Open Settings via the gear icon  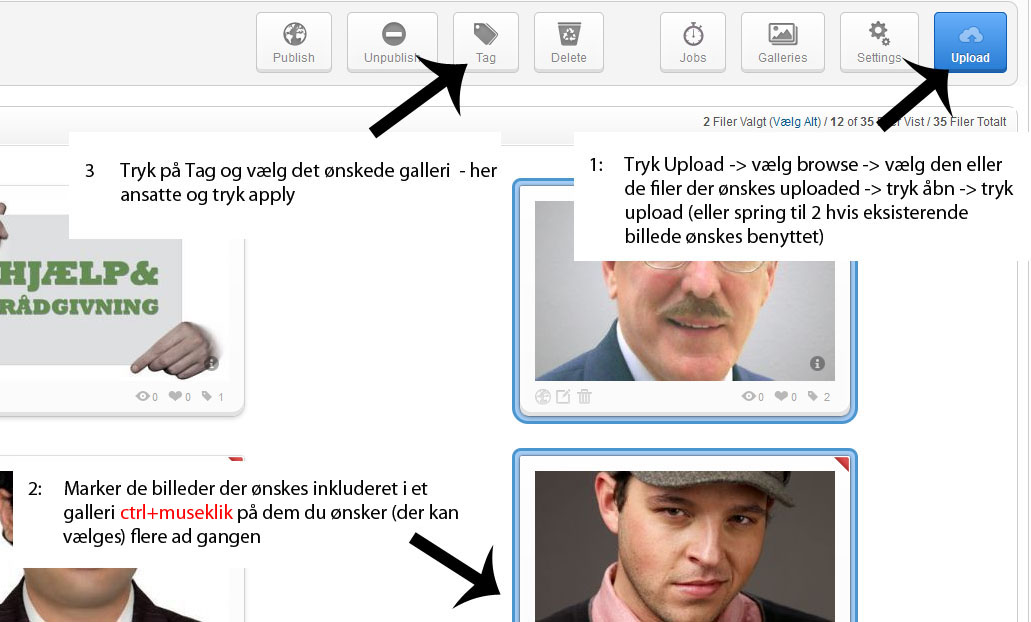pos(878,31)
